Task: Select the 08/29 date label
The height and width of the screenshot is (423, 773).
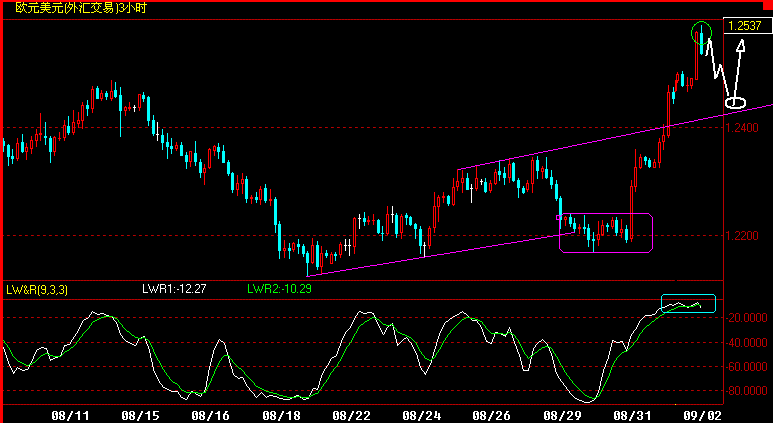Action: point(562,415)
